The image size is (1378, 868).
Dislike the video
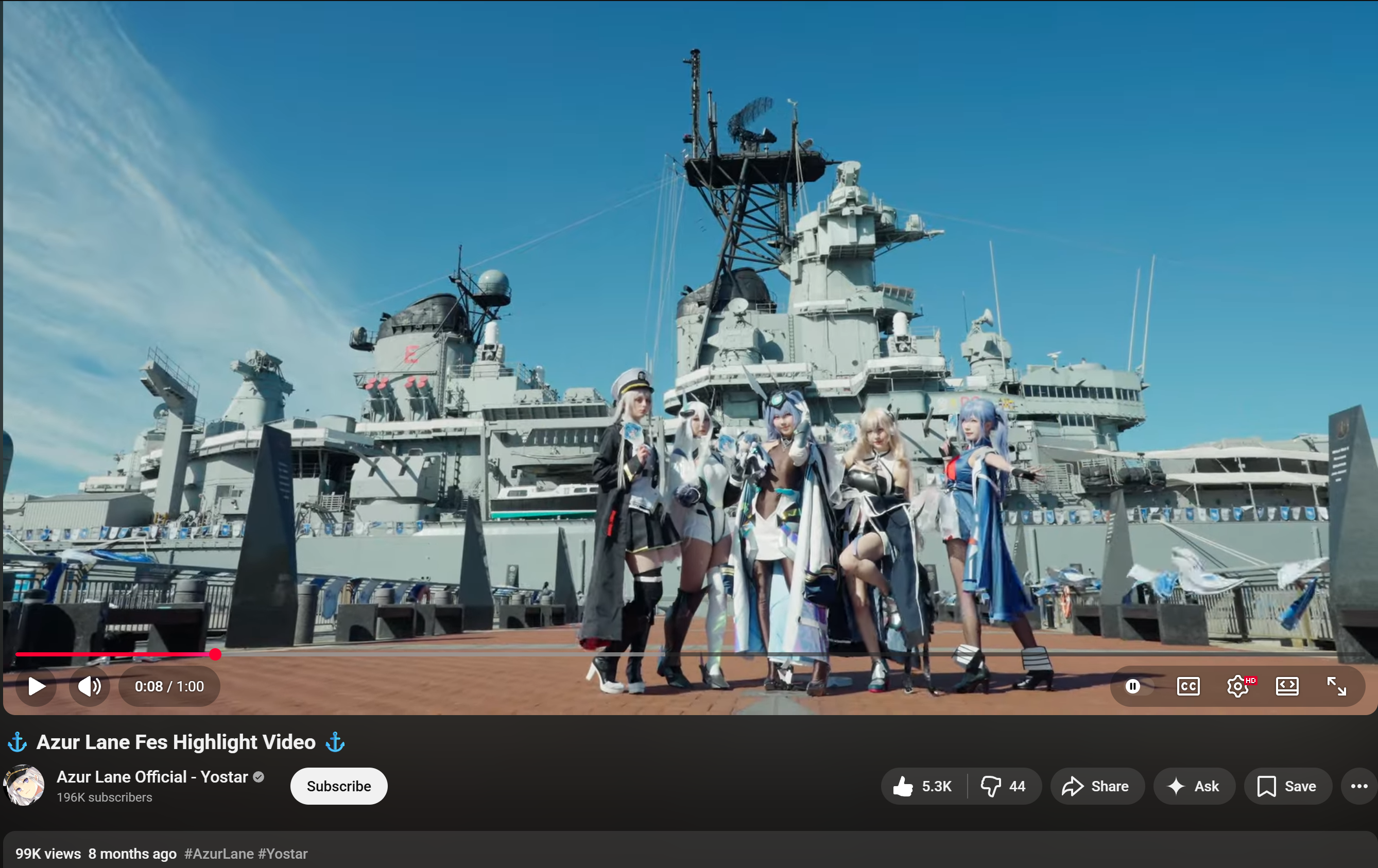click(1004, 786)
